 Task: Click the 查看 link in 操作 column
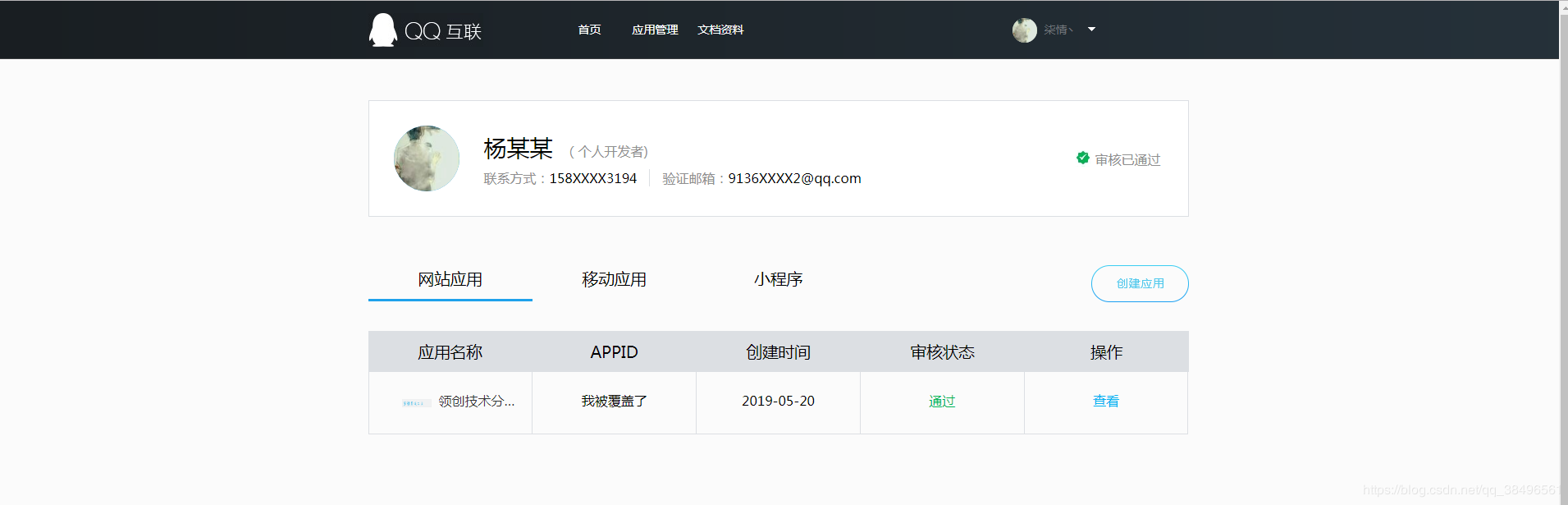1105,402
